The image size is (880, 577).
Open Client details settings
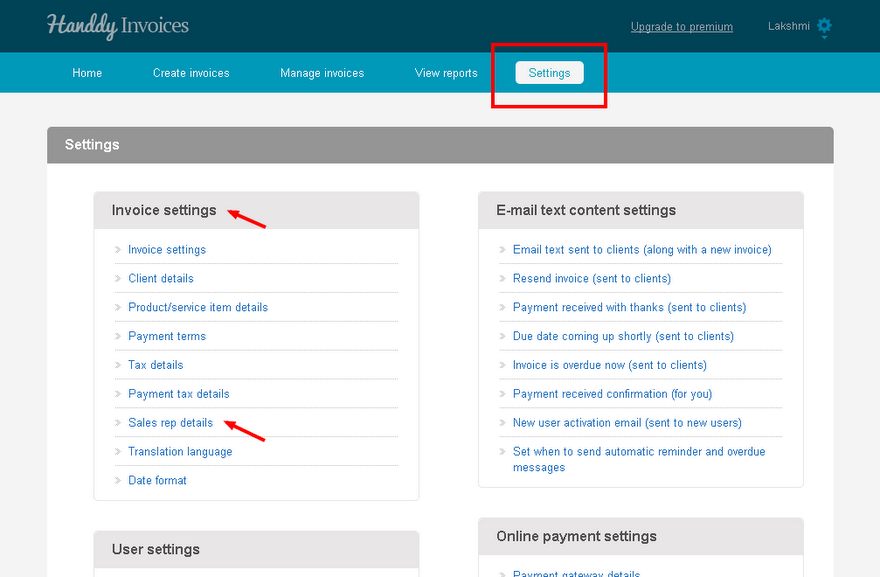[161, 278]
